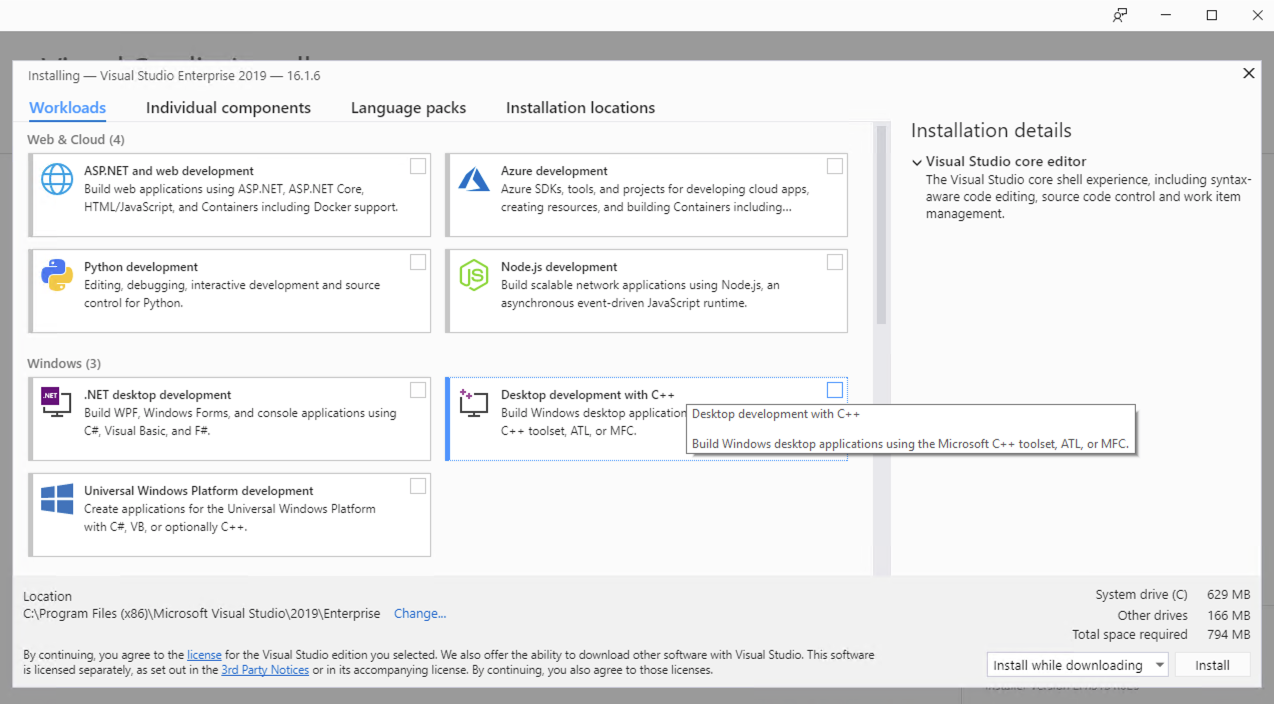1274x704 pixels.
Task: Click the System drive (C) 629 MB value
Action: tap(1231, 595)
